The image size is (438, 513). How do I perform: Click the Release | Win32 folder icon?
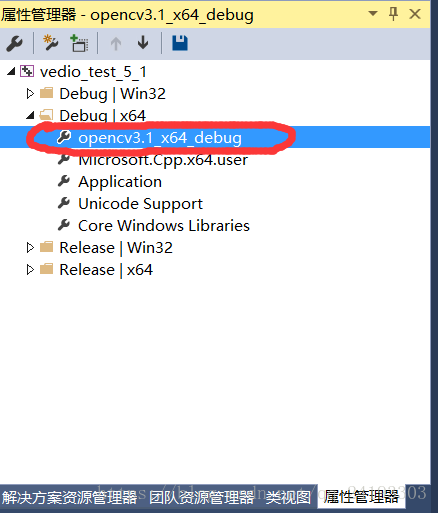click(46, 247)
